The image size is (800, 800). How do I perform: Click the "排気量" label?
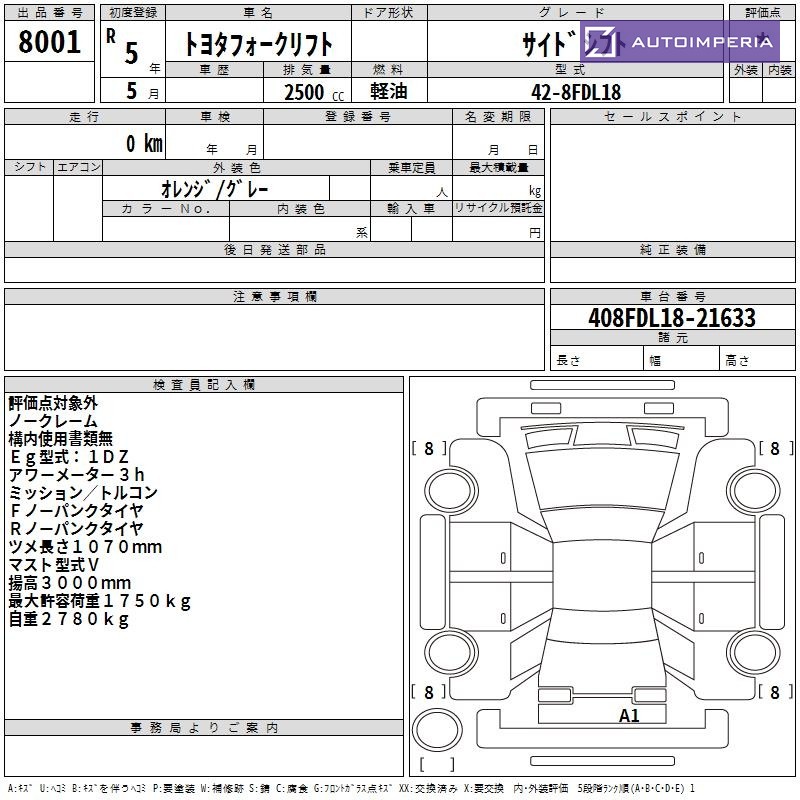pyautogui.click(x=307, y=70)
